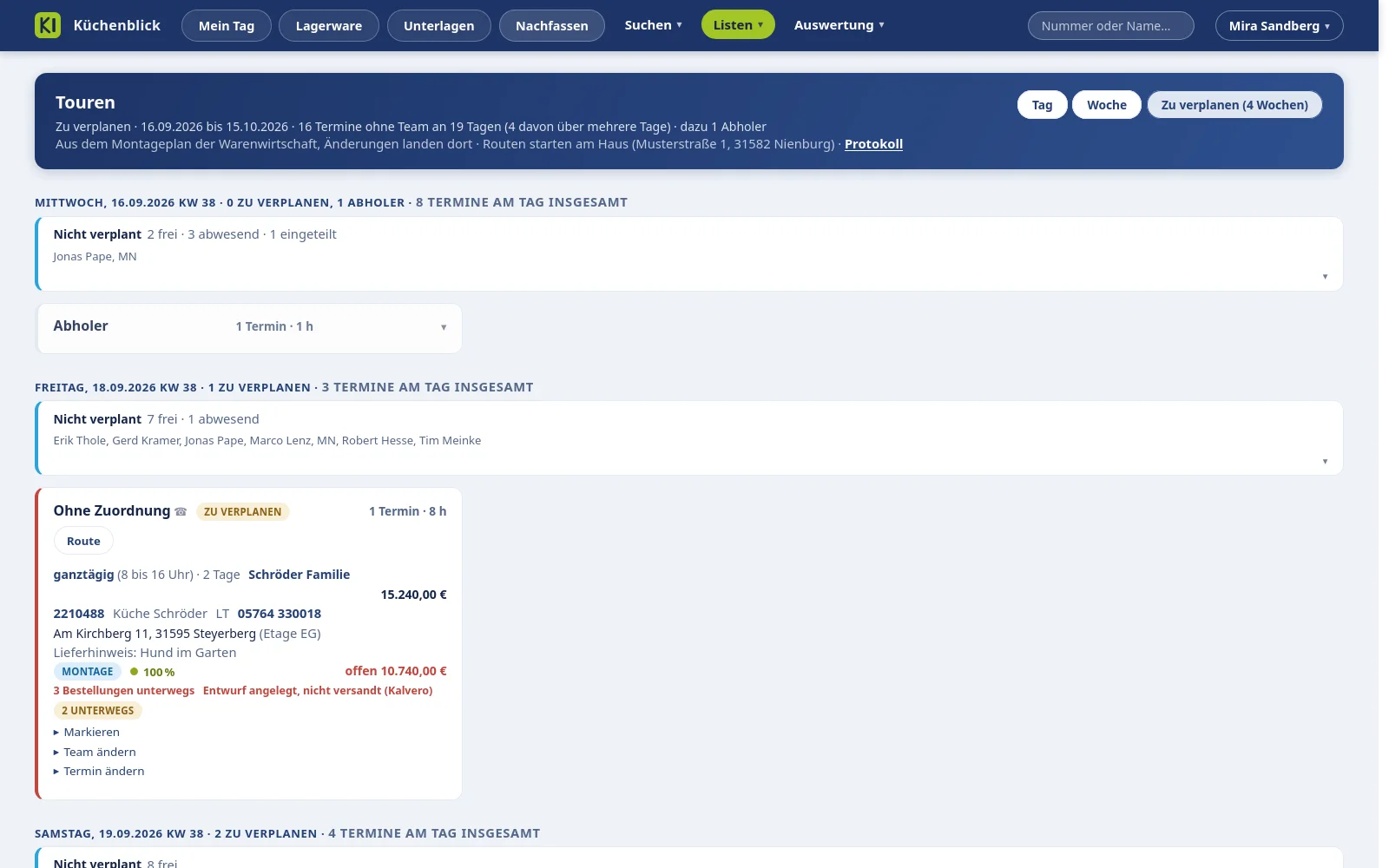Select Zu verplanen (4 Wochen) view
This screenshot has height=868, width=1389.
(x=1234, y=105)
